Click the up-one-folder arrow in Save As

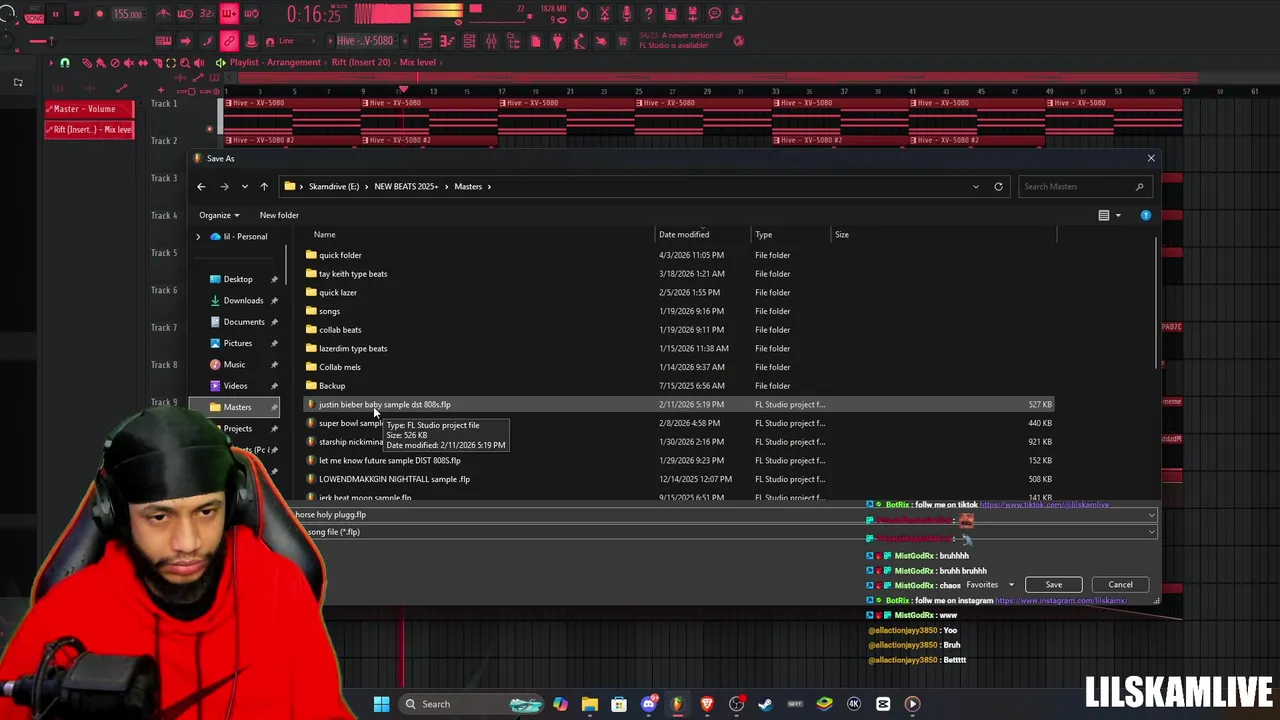pos(264,186)
